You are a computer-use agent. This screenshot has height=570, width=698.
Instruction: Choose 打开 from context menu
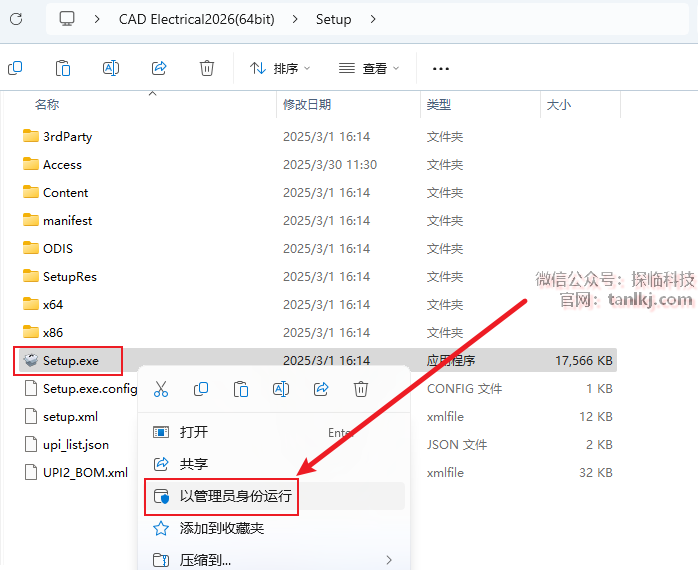coord(275,432)
